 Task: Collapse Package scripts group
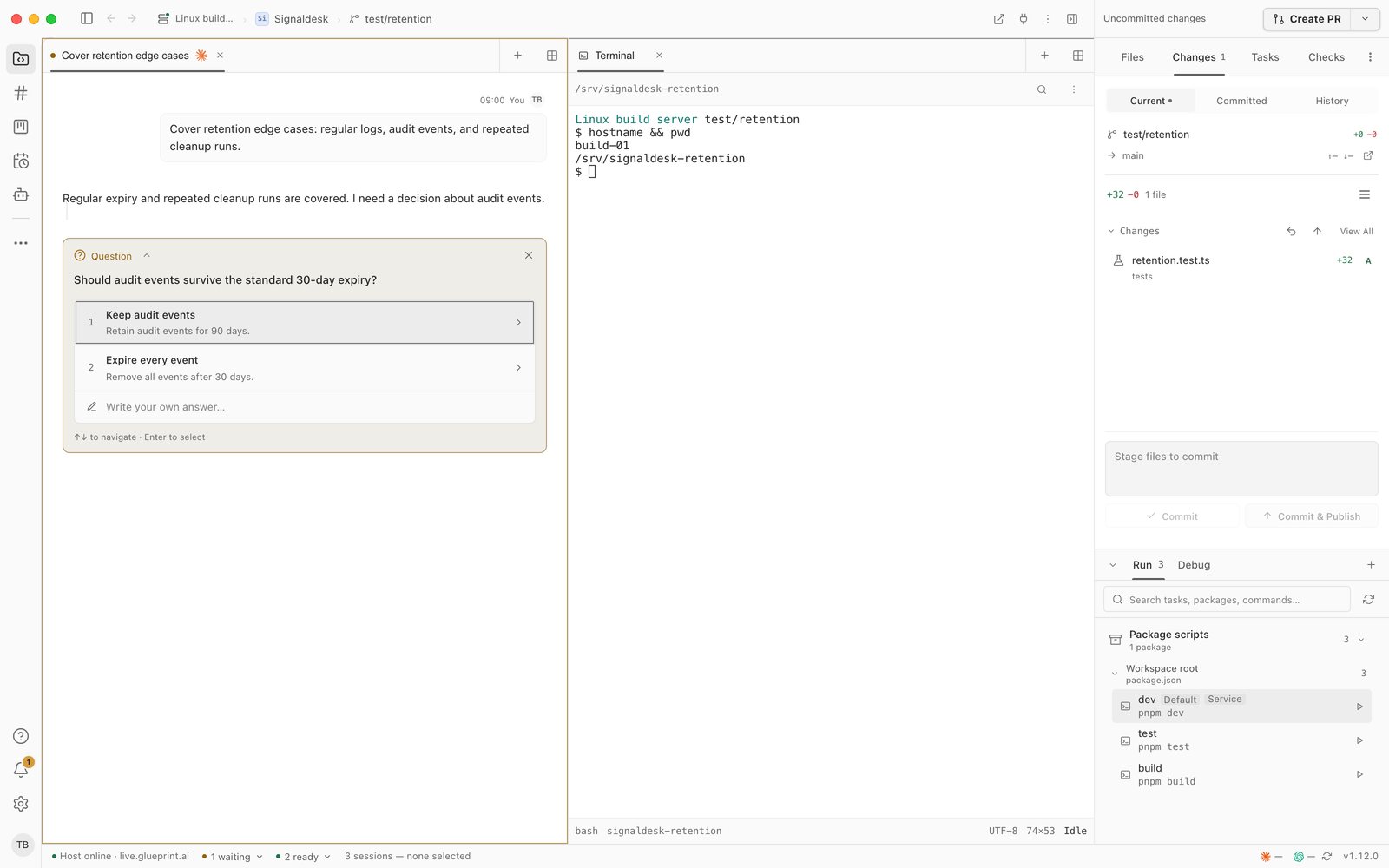pyautogui.click(x=1361, y=640)
